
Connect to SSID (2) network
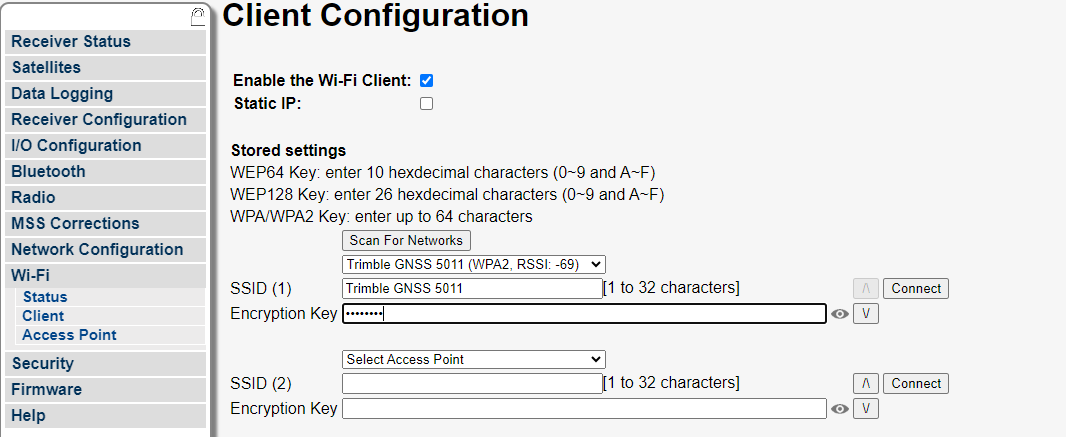pos(916,383)
